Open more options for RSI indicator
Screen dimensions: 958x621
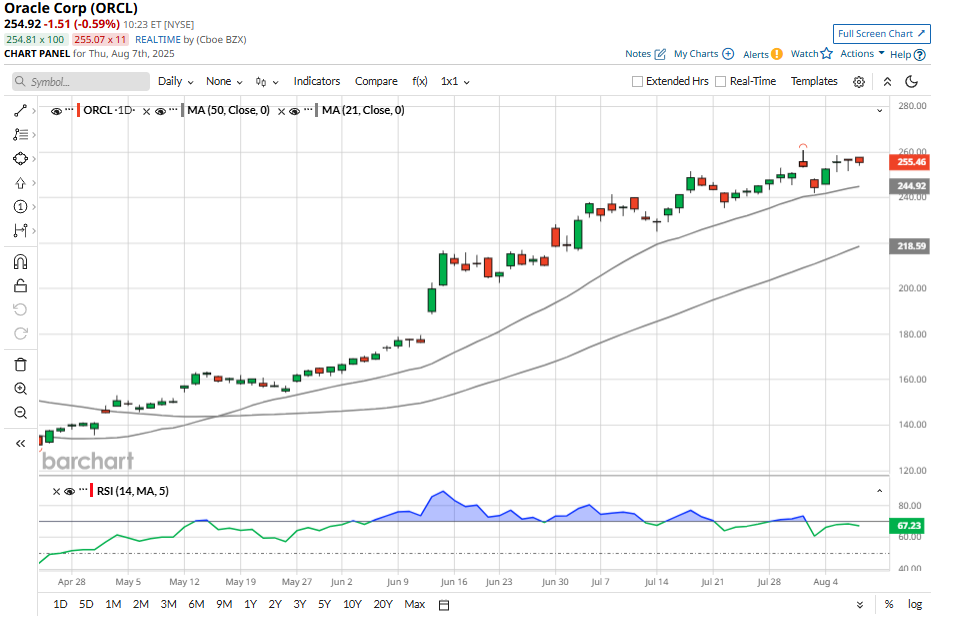83,490
